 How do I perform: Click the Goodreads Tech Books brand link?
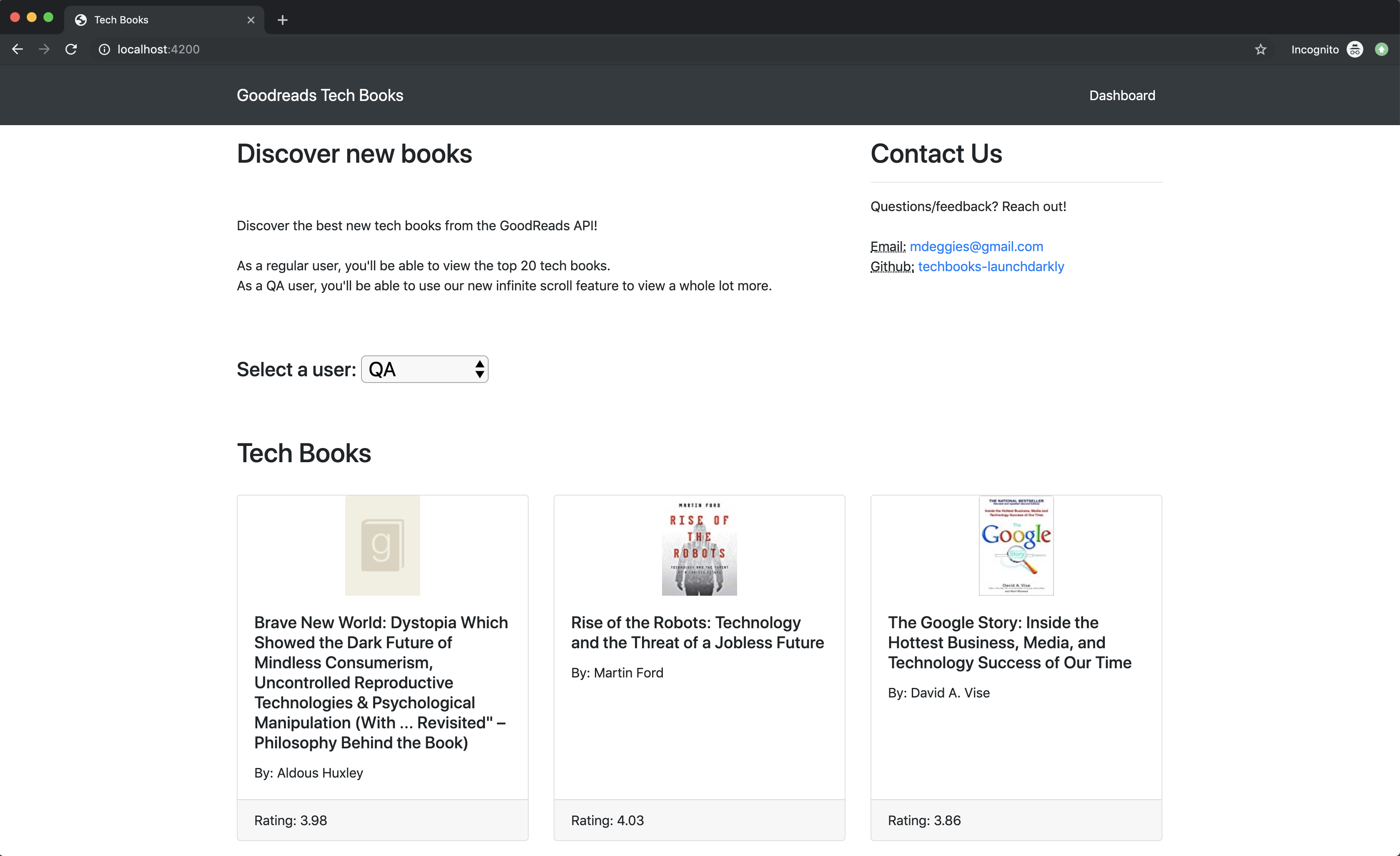tap(320, 96)
